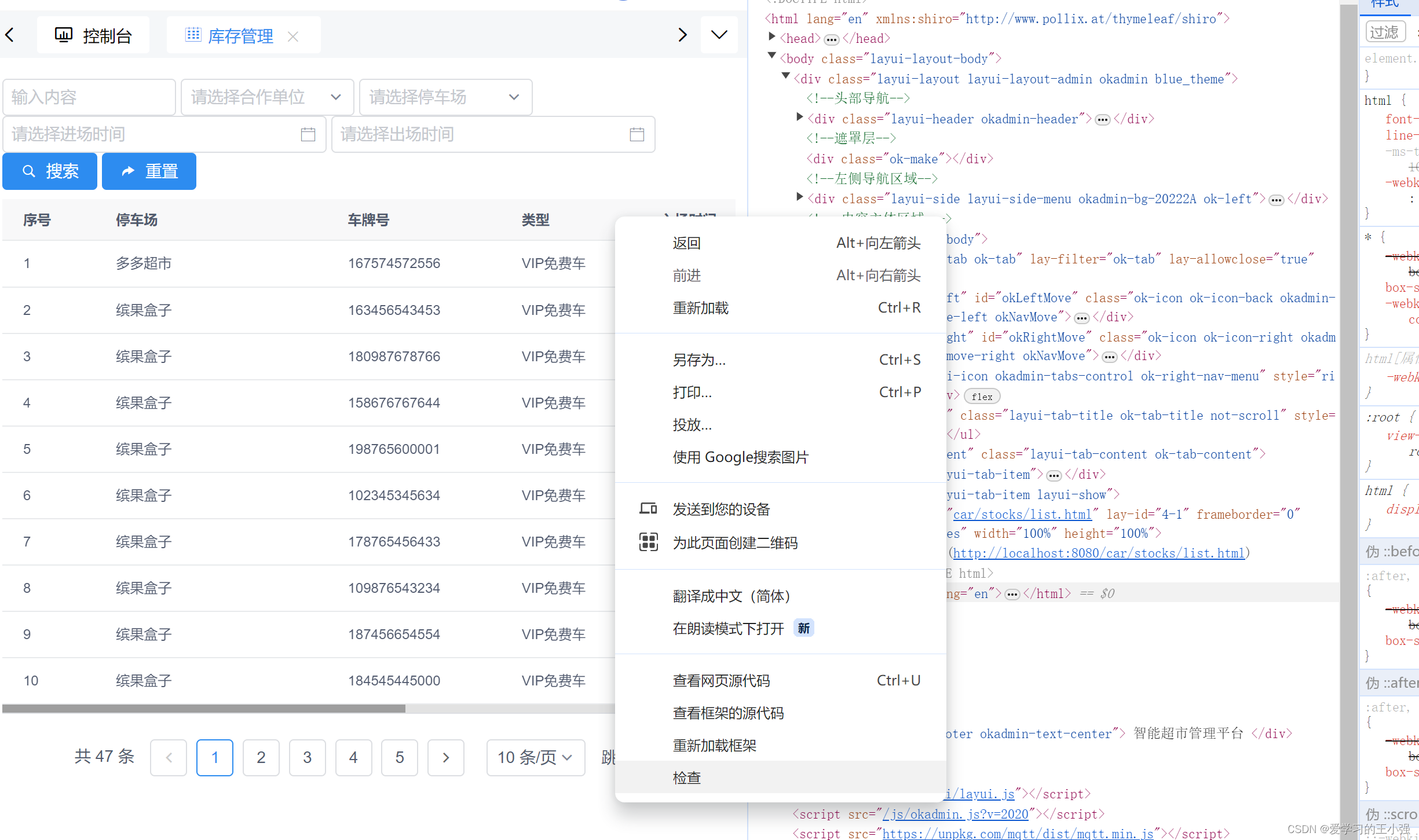Expand the layui-header okadmin-header div
Image resolution: width=1419 pixels, height=840 pixels.
pos(799,117)
